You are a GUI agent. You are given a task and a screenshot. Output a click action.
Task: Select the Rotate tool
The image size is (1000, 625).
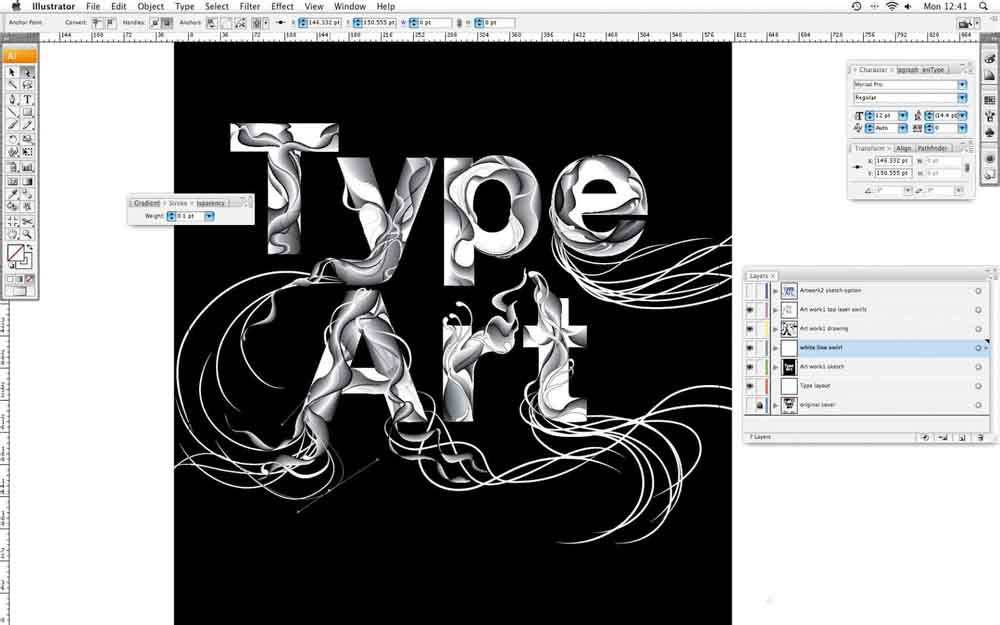coord(12,139)
